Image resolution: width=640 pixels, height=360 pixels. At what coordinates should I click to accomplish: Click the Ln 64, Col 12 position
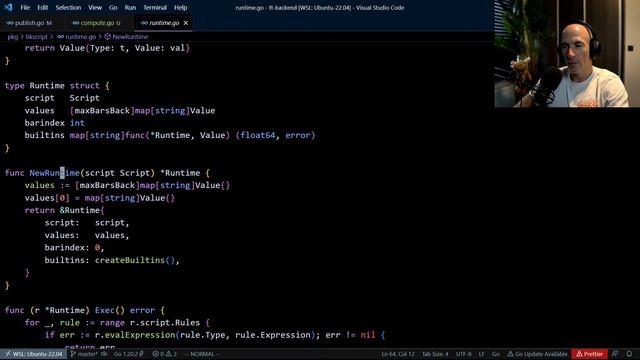[398, 354]
